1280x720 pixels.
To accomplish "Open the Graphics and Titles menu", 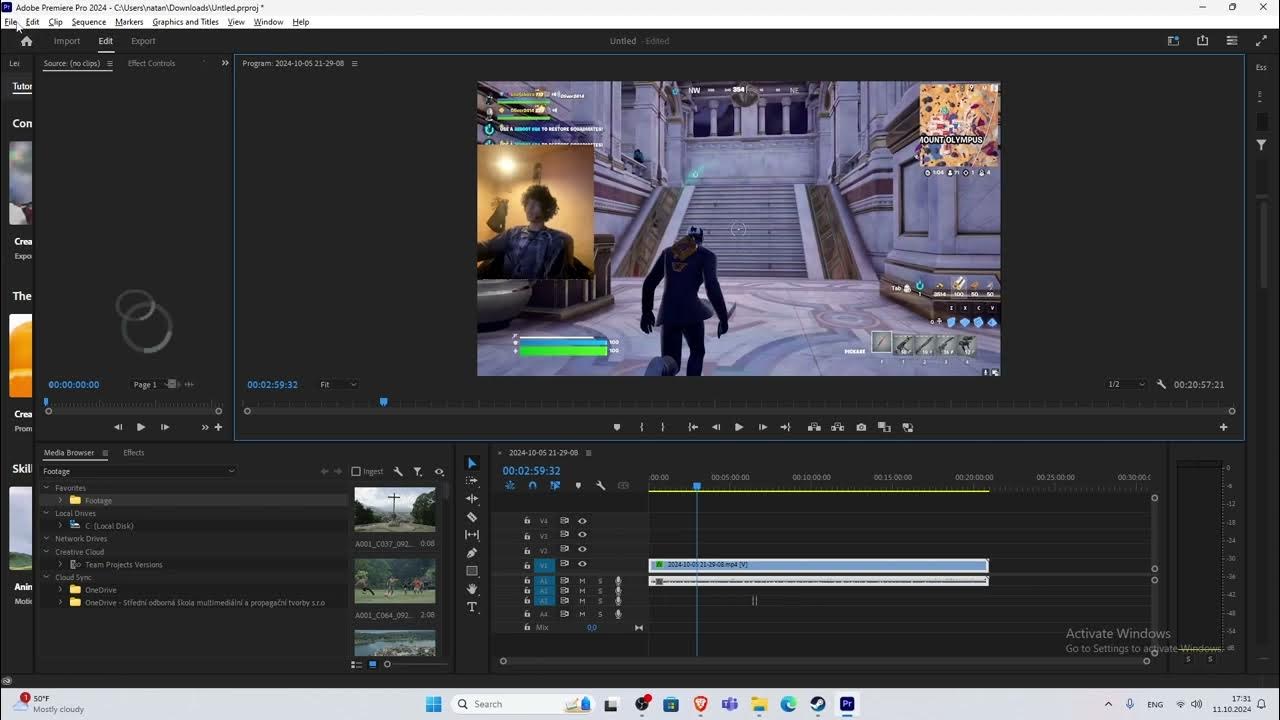I will [x=185, y=21].
